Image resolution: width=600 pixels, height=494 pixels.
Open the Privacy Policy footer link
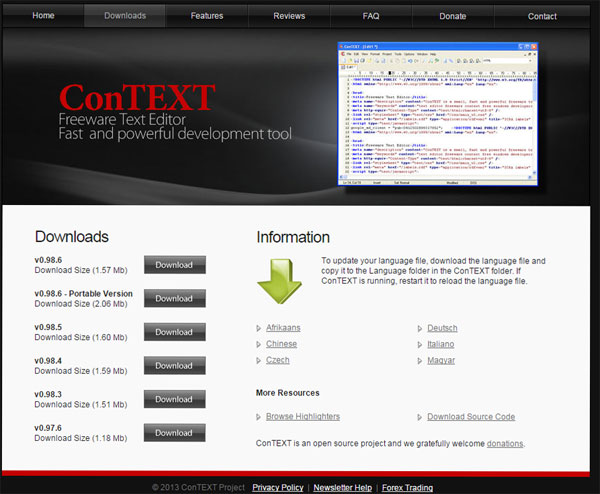(278, 487)
